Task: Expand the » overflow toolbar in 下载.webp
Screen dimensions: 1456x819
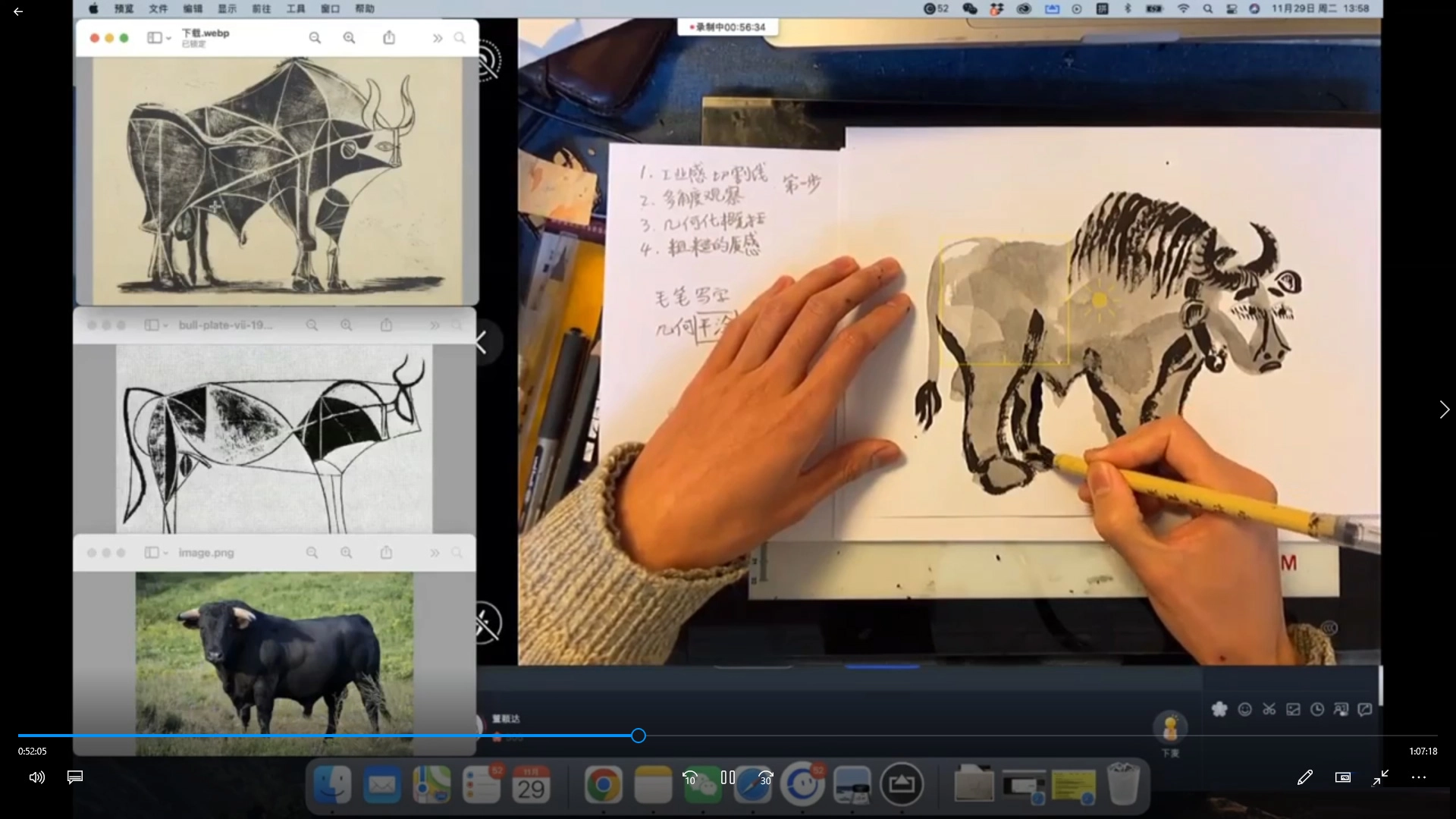Action: 438,38
